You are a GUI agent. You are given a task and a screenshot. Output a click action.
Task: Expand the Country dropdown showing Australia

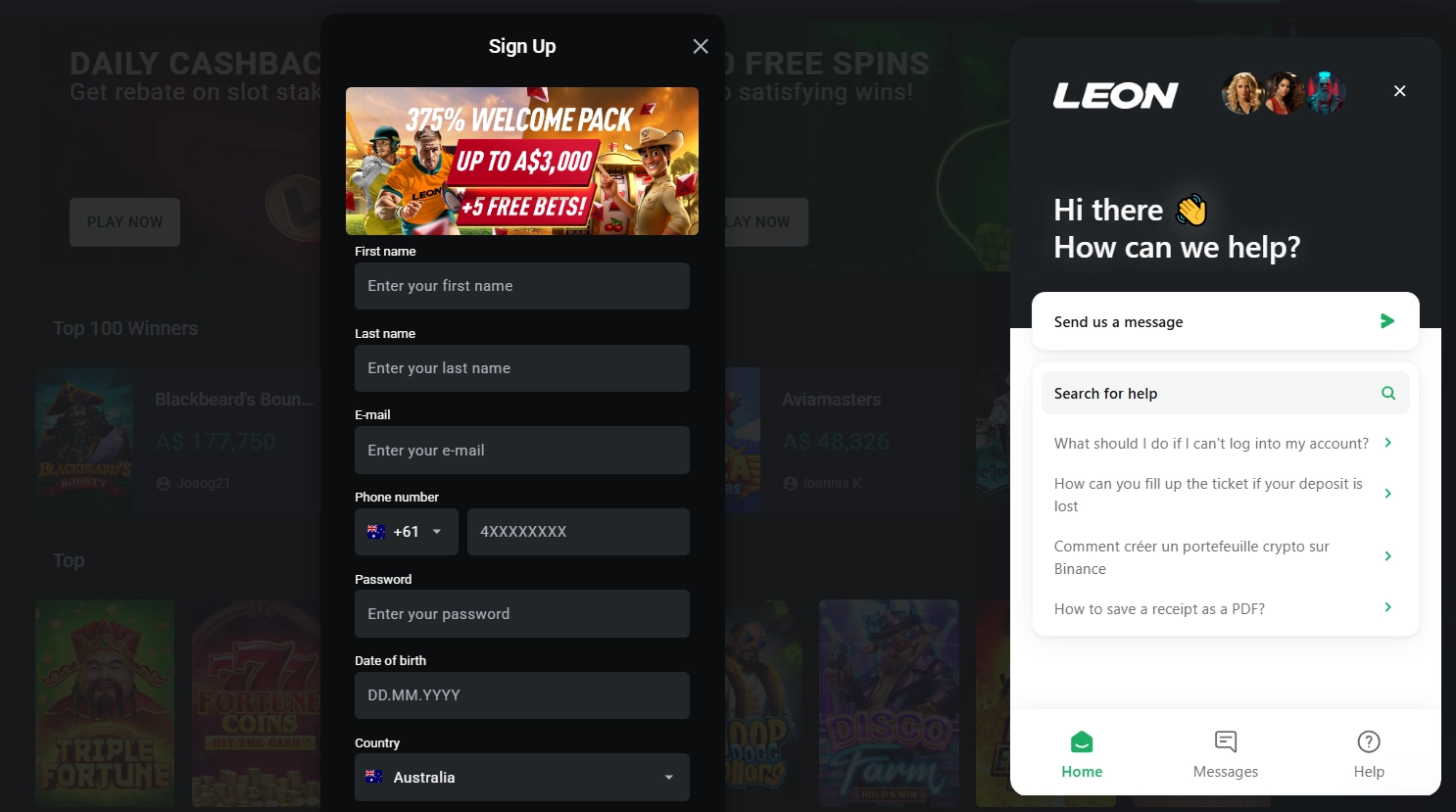tap(522, 778)
